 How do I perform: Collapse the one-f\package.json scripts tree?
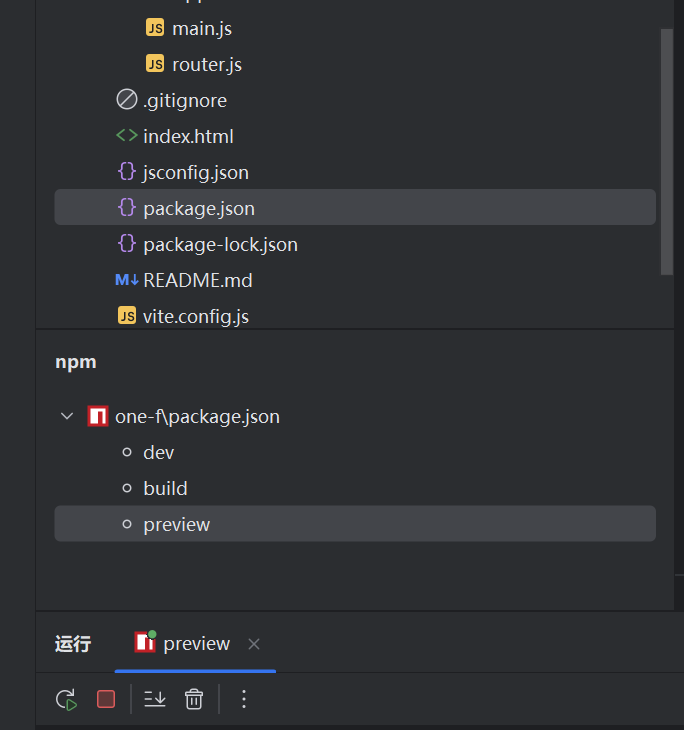67,417
